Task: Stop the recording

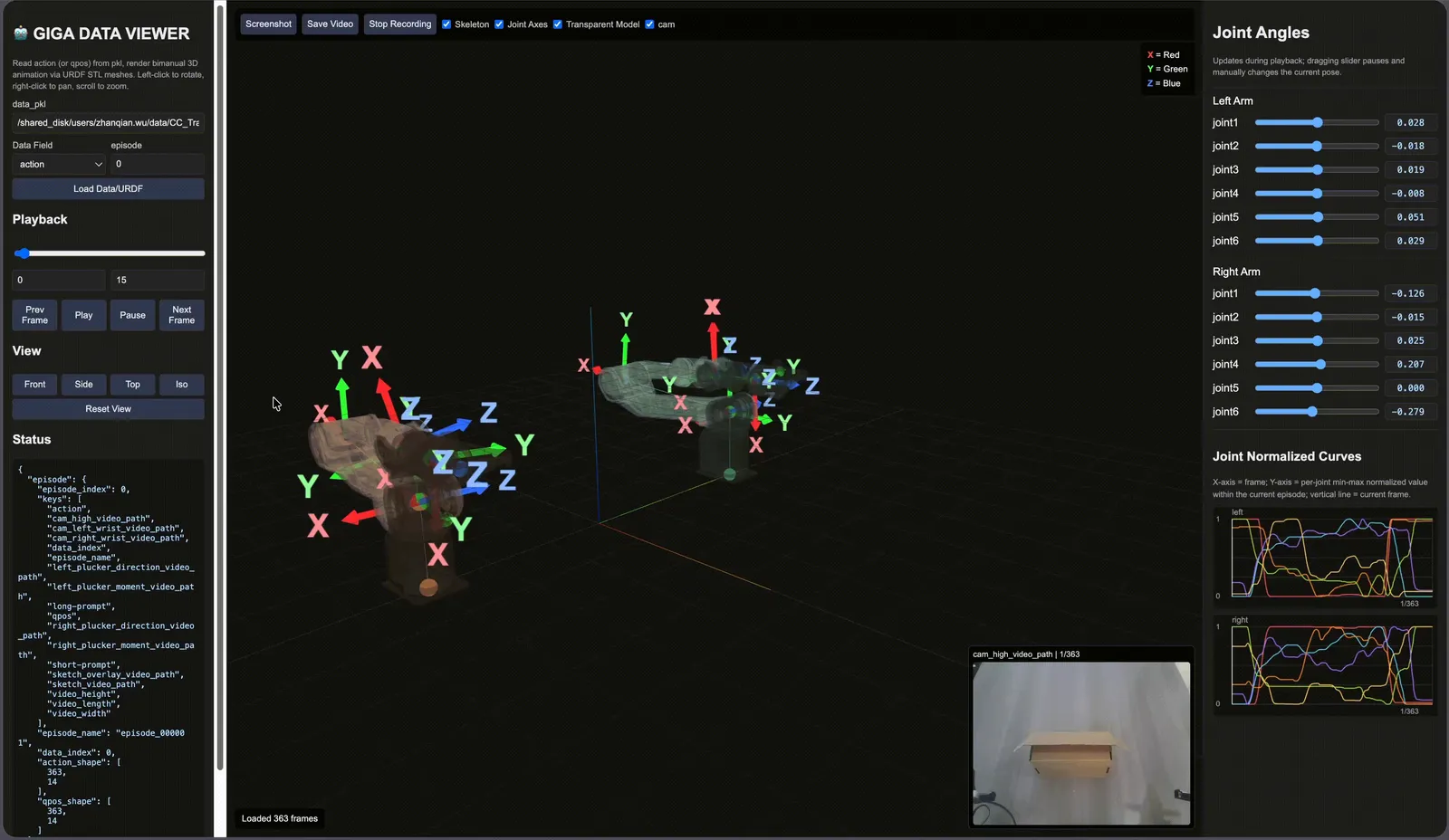Action: [x=400, y=24]
